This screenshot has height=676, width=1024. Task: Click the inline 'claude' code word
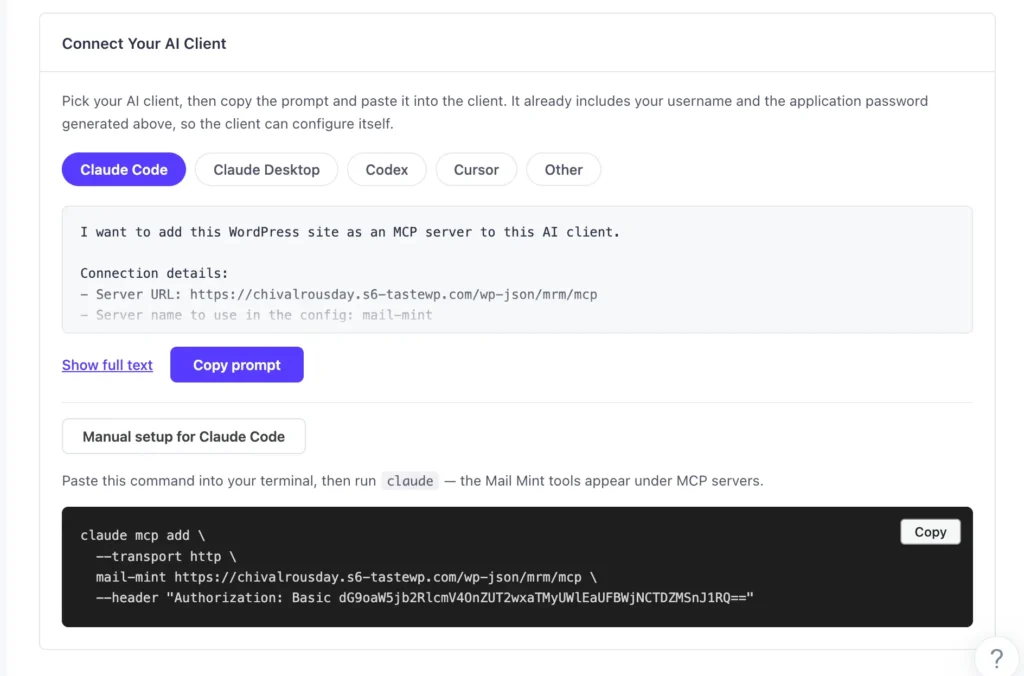409,481
